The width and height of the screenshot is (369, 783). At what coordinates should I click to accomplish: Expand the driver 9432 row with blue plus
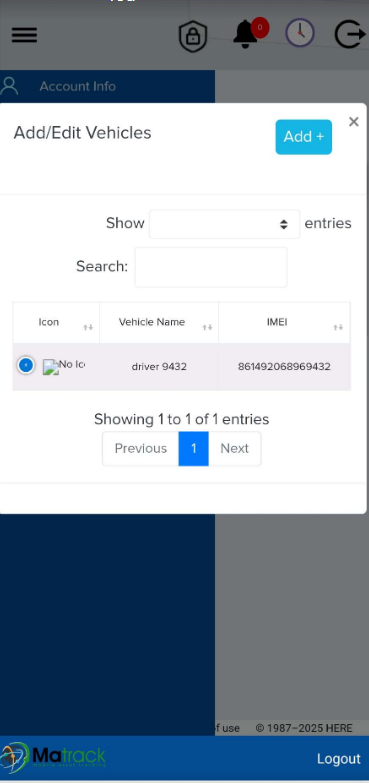(x=26, y=365)
